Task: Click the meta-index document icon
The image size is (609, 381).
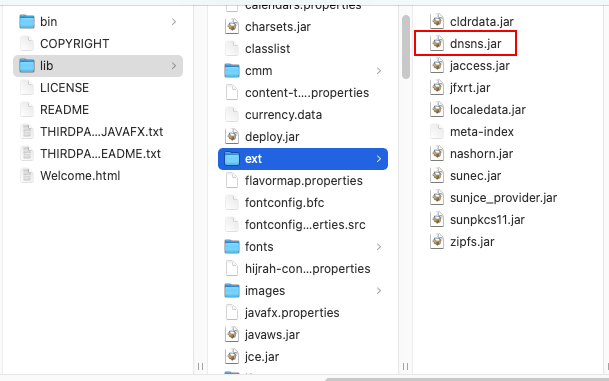Action: tap(437, 132)
